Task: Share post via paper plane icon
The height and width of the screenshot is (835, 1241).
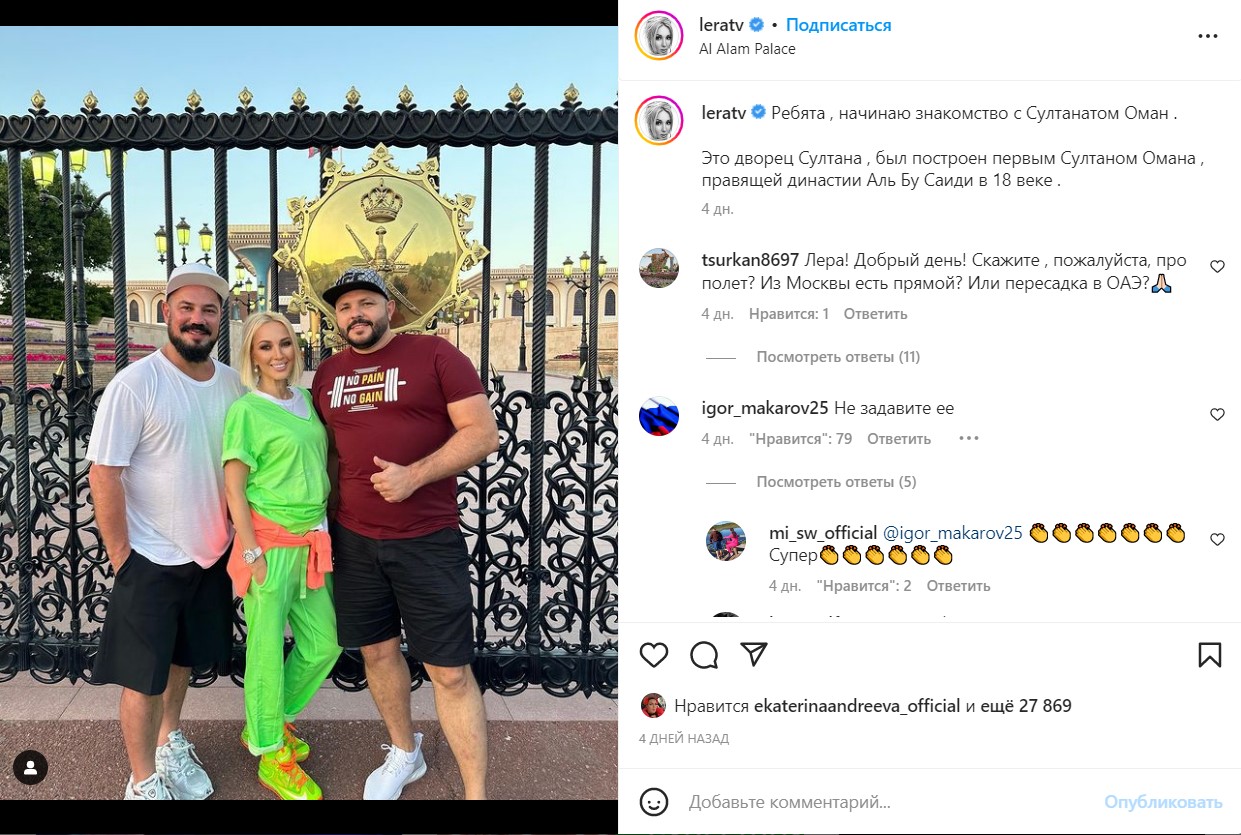Action: (754, 654)
